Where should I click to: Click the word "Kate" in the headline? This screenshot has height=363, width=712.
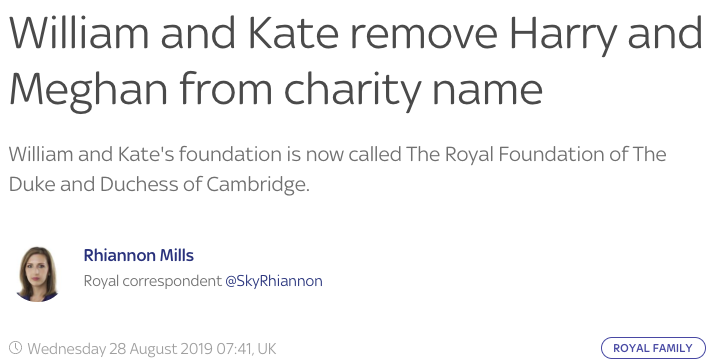tap(294, 33)
